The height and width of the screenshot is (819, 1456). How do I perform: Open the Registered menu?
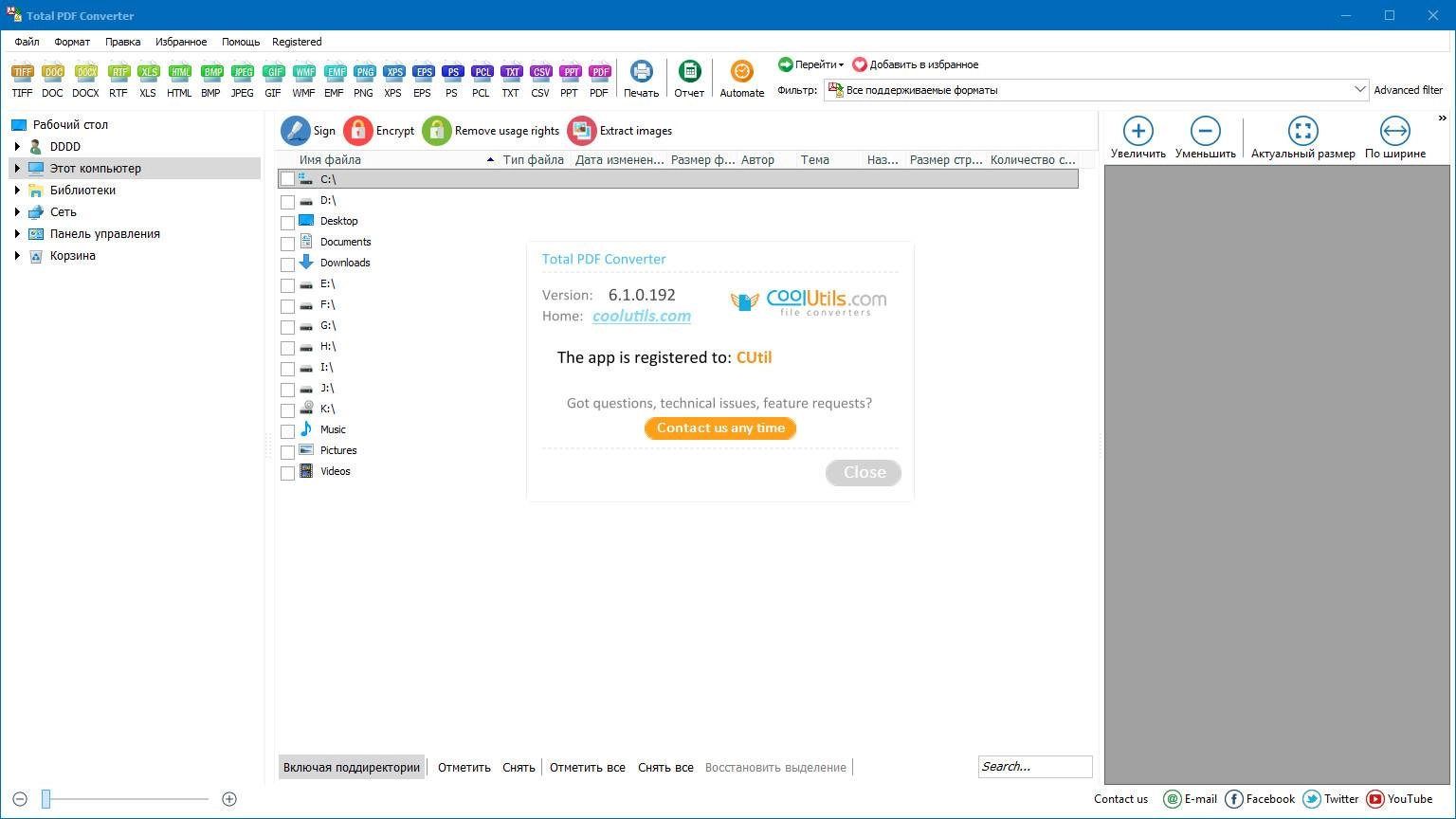click(x=297, y=42)
